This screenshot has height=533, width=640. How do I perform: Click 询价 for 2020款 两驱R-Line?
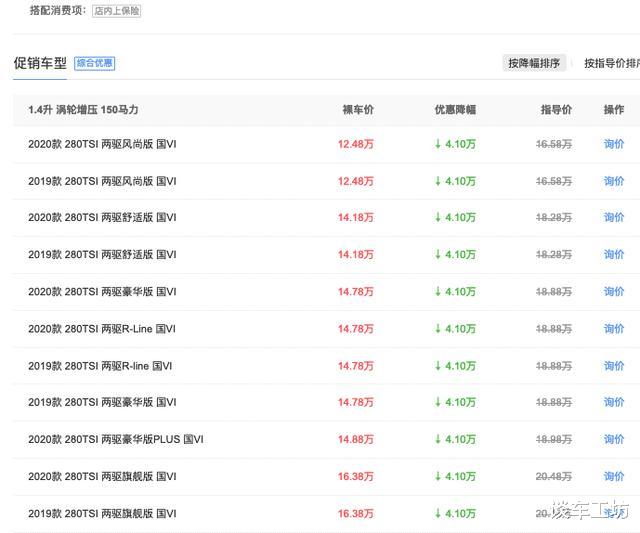pos(614,329)
